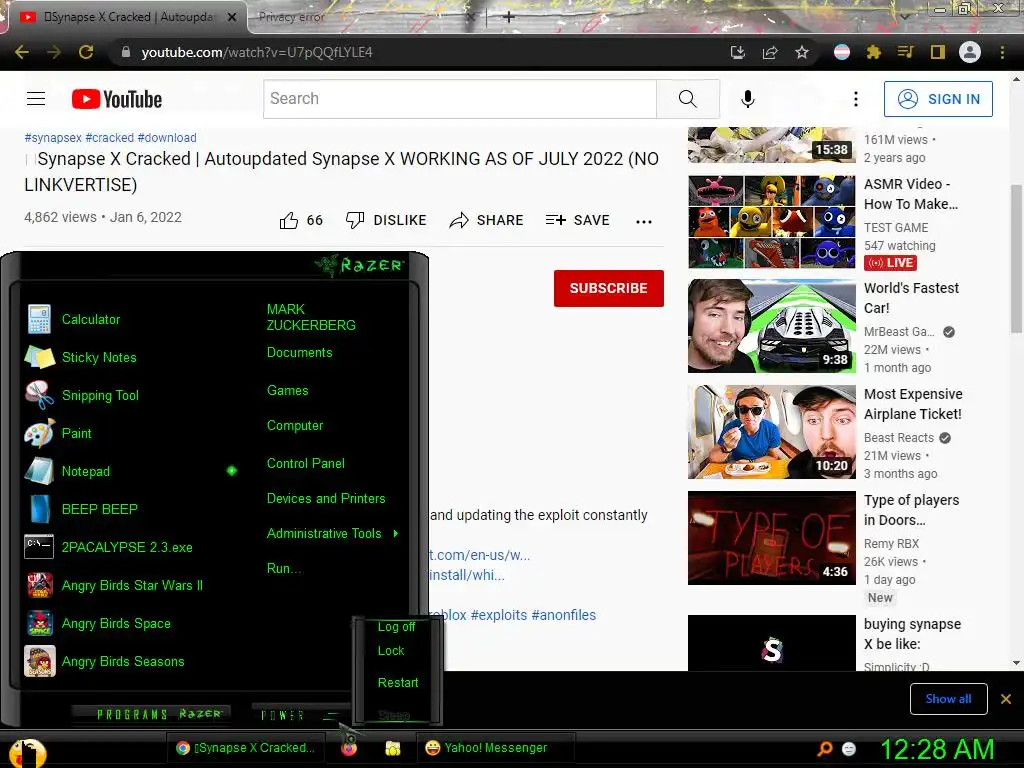Screen dimensions: 1024x768
Task: Open Yahoo! Messenger taskbar item
Action: pyautogui.click(x=494, y=748)
